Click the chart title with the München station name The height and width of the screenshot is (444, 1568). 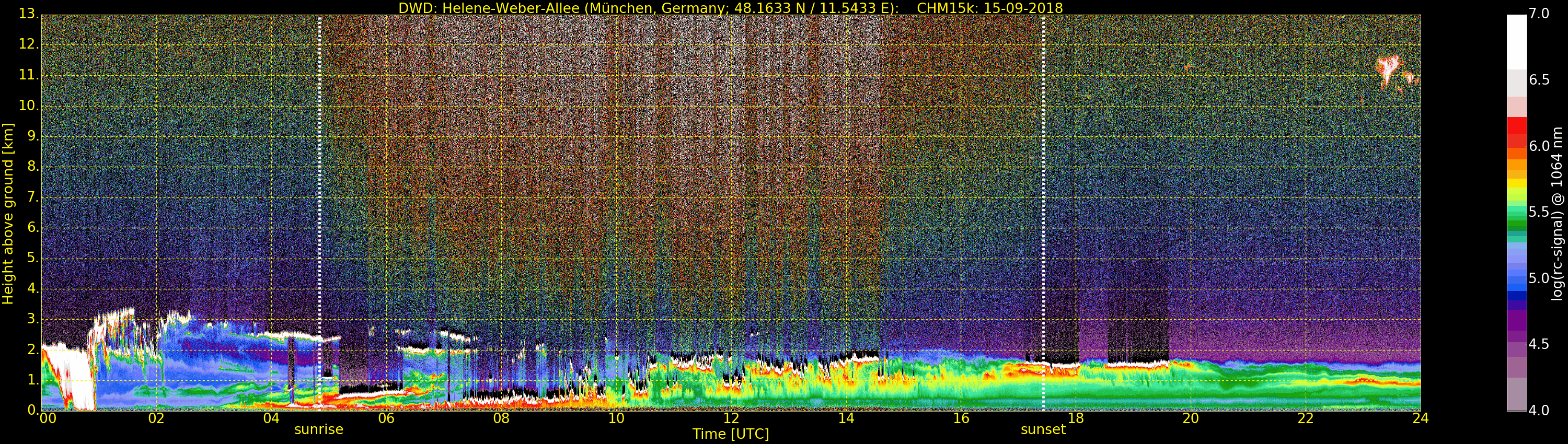pyautogui.click(x=730, y=8)
